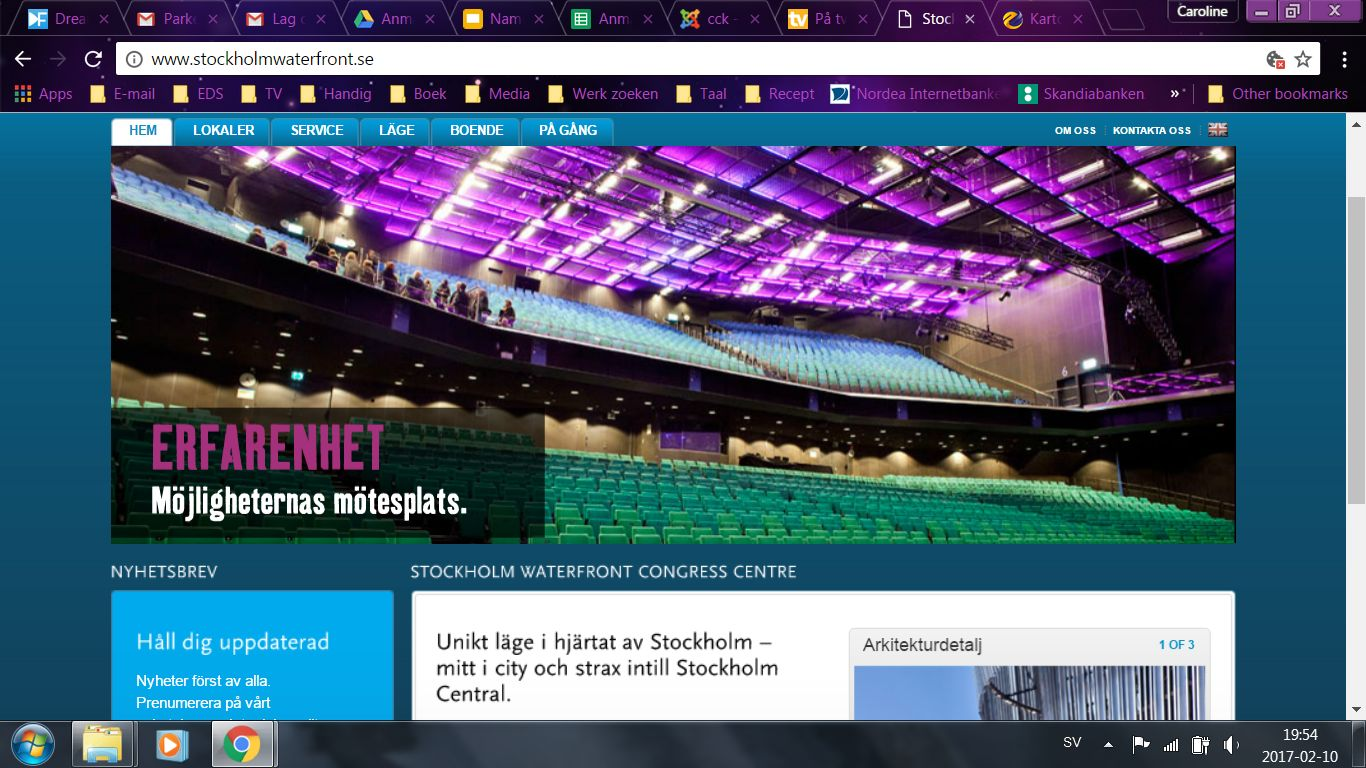Switch to the Joomla 'cck' tab

coord(720,19)
